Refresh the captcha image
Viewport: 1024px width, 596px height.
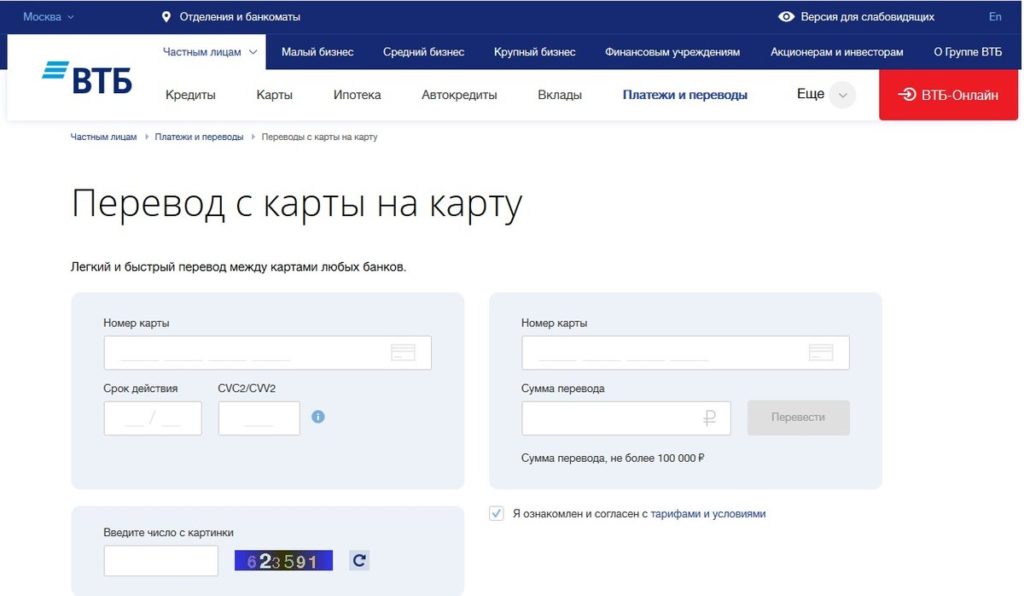click(359, 560)
